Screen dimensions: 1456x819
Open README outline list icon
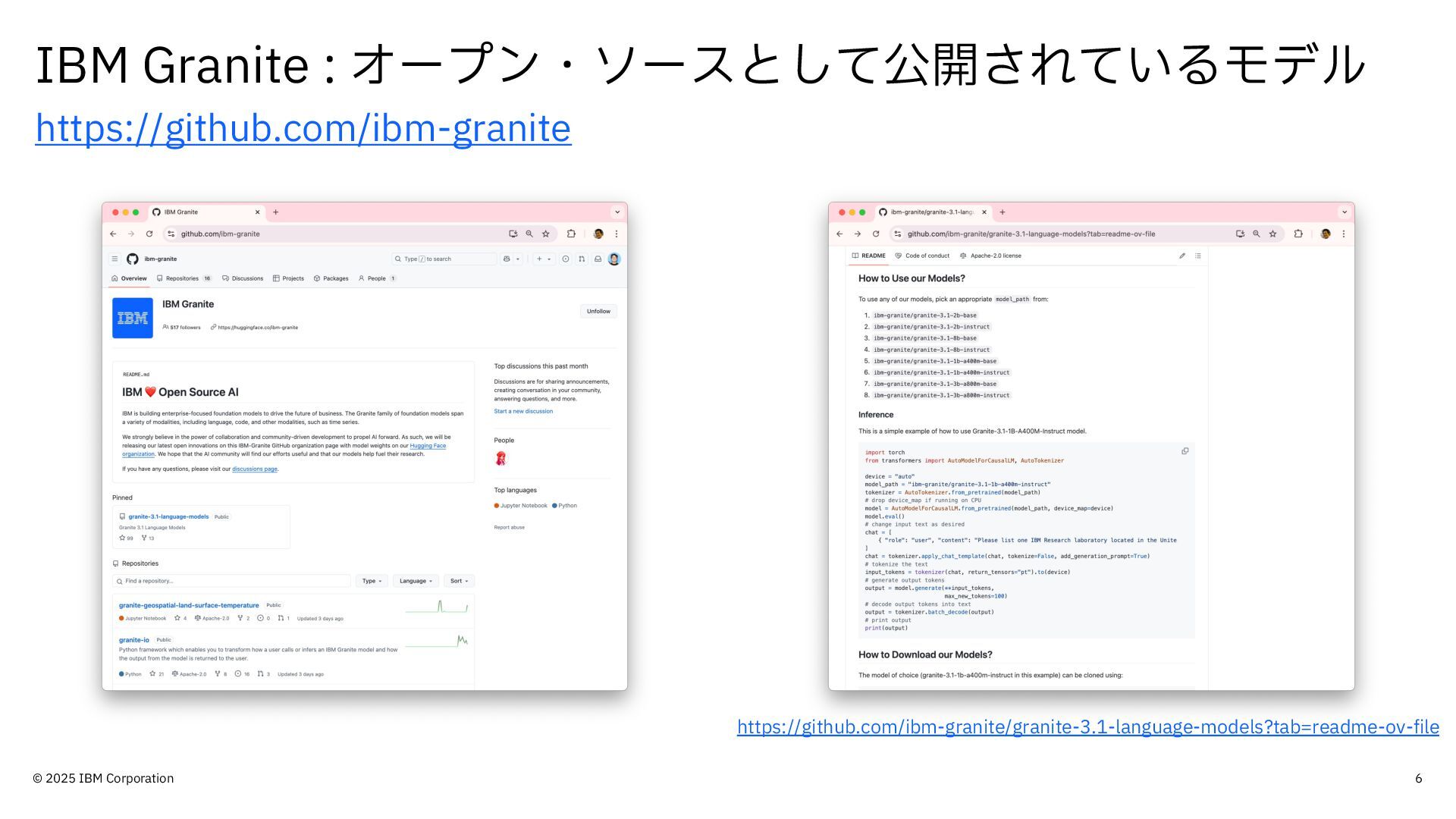coord(1198,256)
